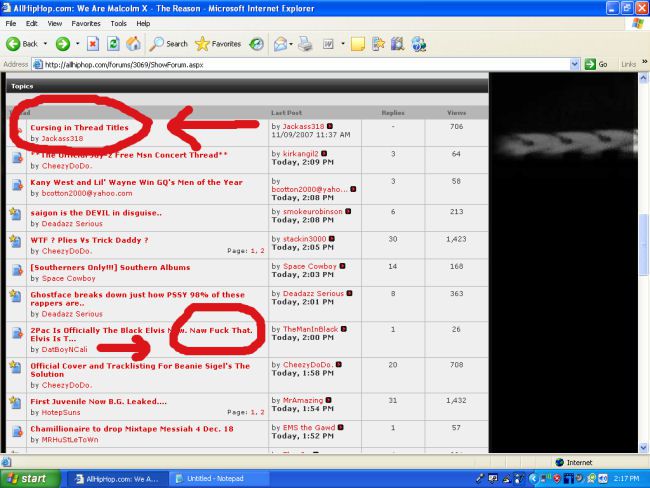The height and width of the screenshot is (488, 650).
Task: Open First Juvenile Now B.G. Leaked thread
Action: 99,401
